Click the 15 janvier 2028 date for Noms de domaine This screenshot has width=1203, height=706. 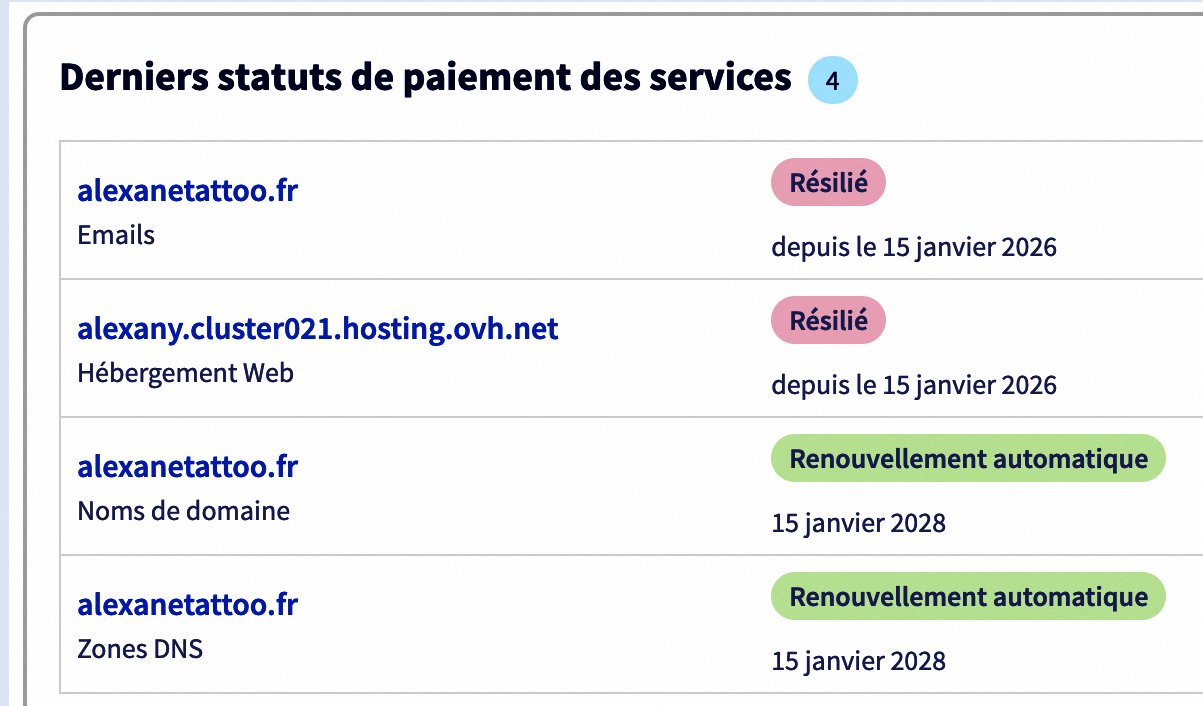click(x=858, y=523)
